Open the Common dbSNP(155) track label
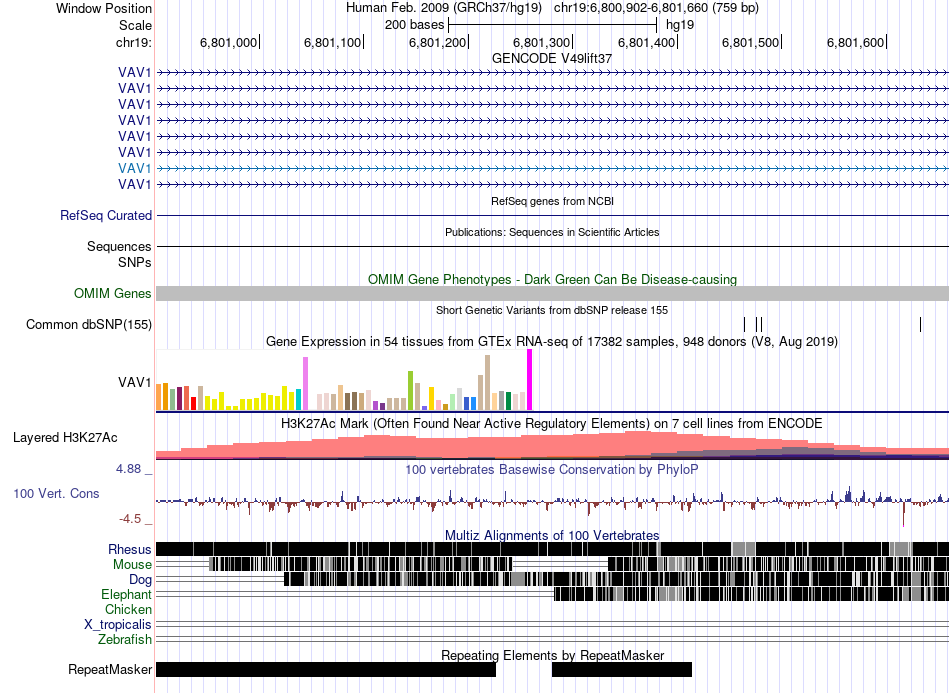The height and width of the screenshot is (693, 950). (89, 325)
